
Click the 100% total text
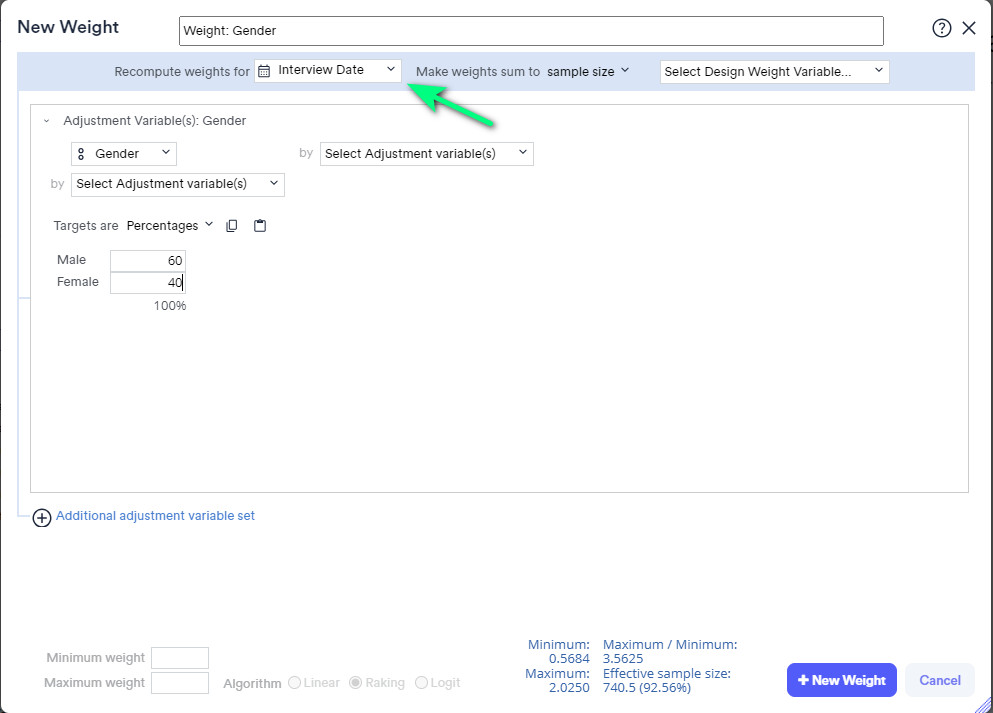click(170, 306)
